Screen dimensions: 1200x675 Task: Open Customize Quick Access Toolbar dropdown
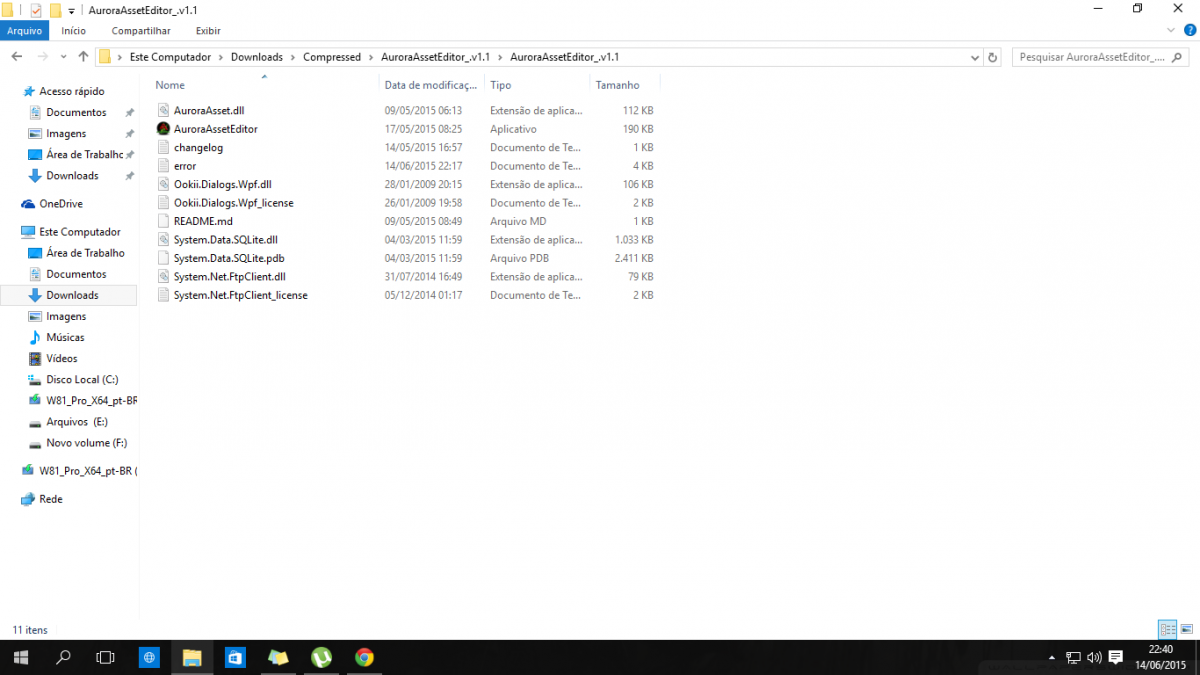tap(71, 11)
